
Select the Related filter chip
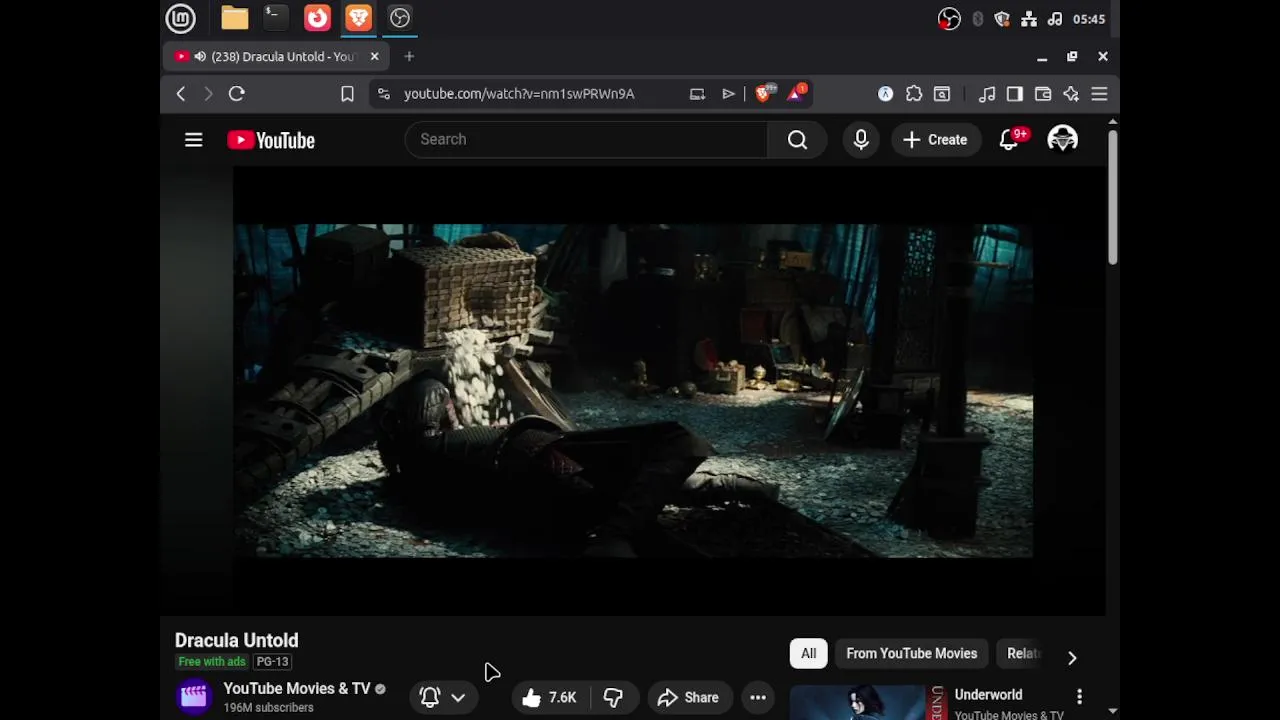coord(1022,654)
